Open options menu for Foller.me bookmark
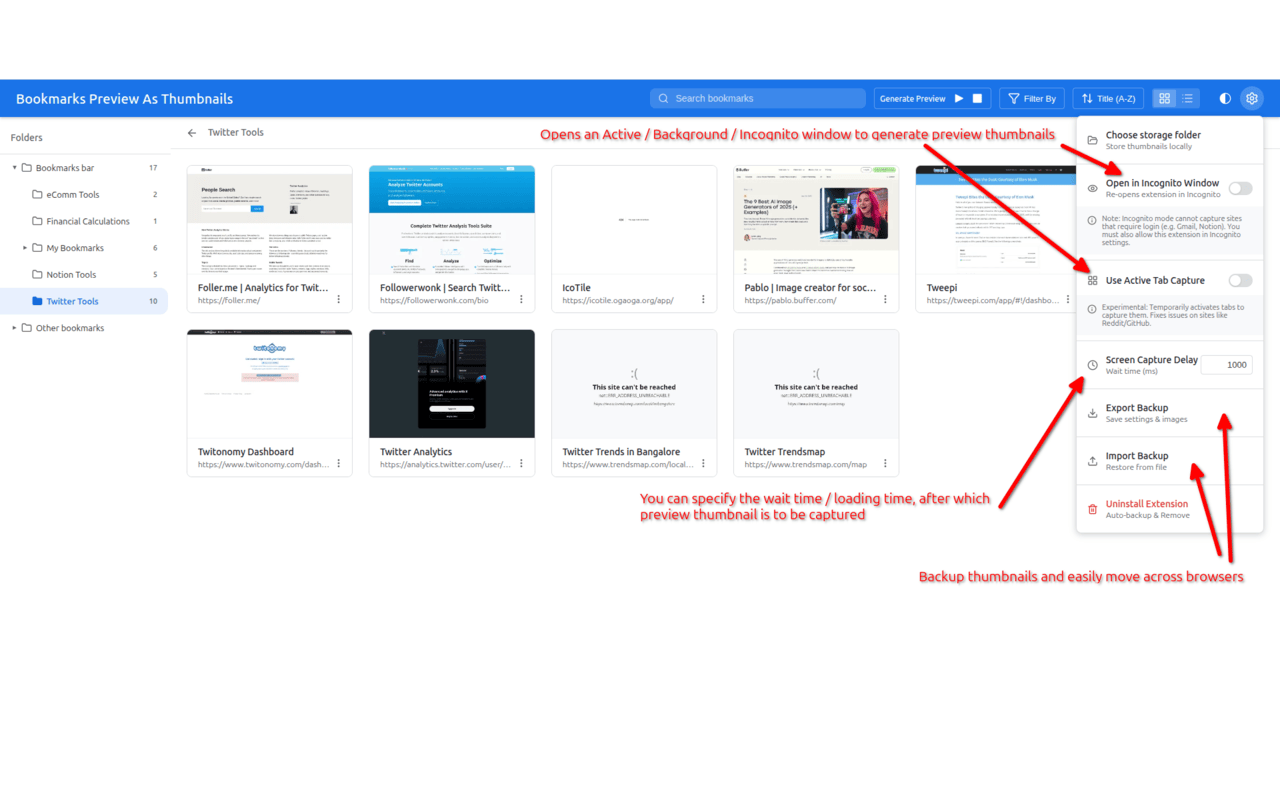 pos(339,299)
